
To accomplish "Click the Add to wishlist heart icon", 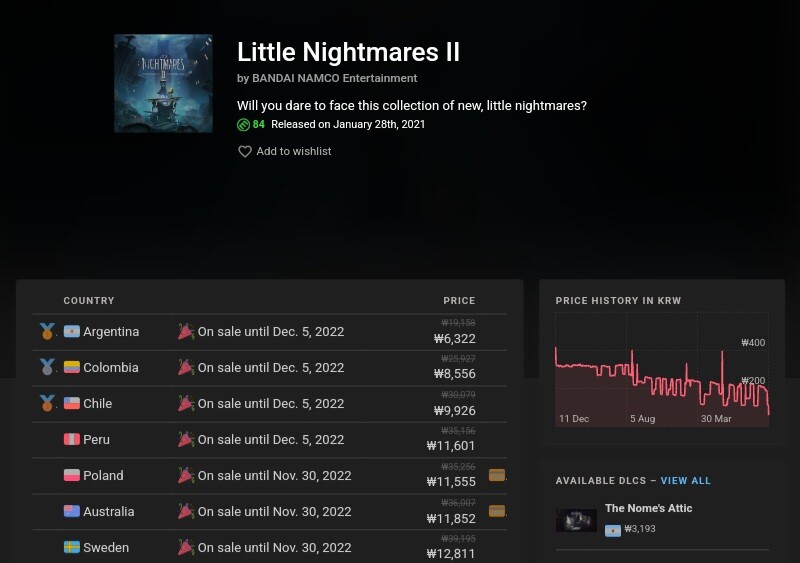I will pos(244,152).
